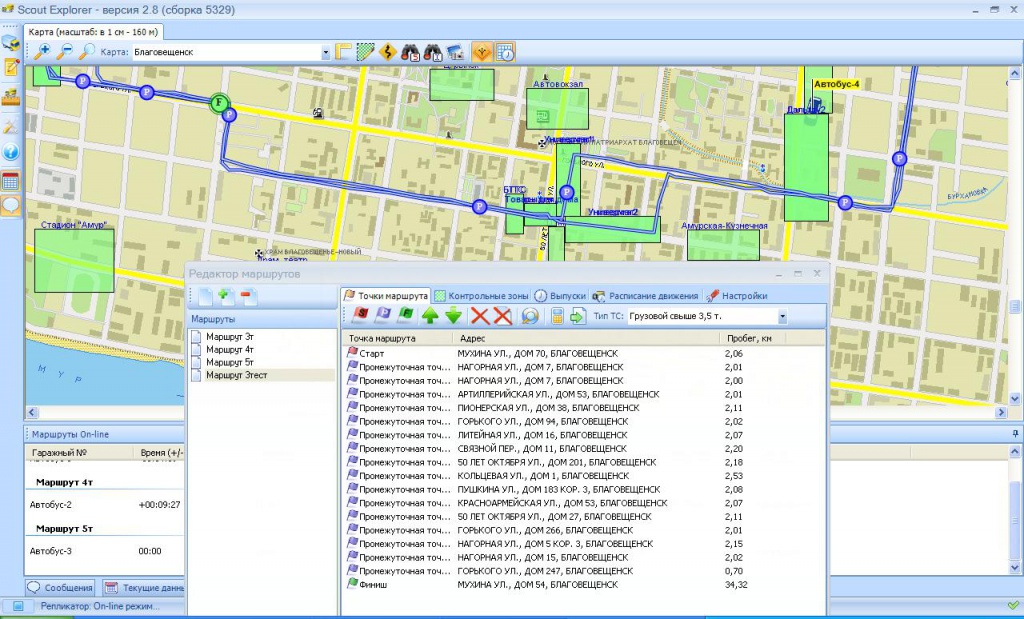The width and height of the screenshot is (1024, 619).
Task: Move route point up with green arrow
Action: [x=430, y=317]
